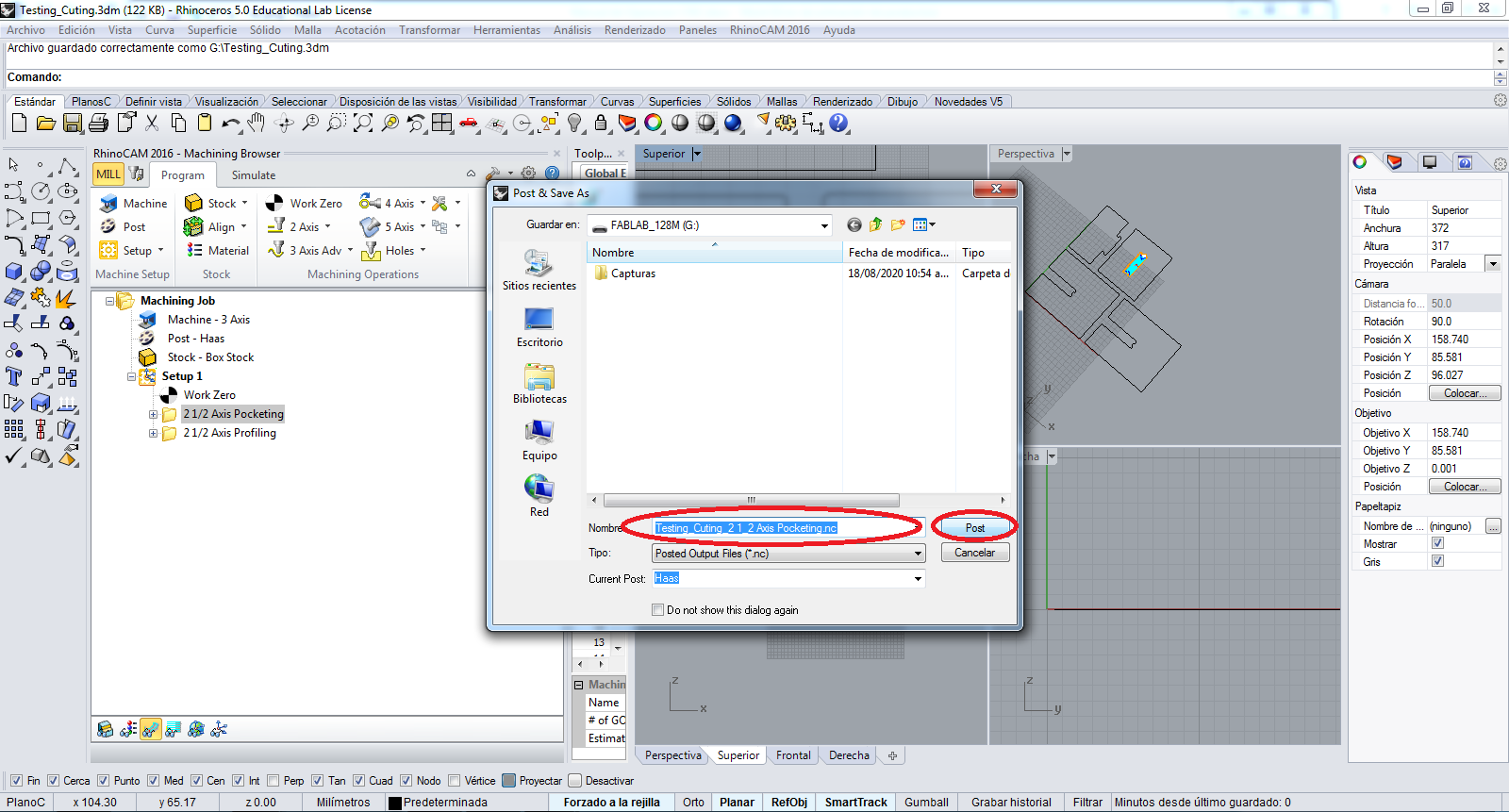The width and height of the screenshot is (1509, 812).
Task: Open the Proyección dropdown arrow
Action: (1493, 264)
